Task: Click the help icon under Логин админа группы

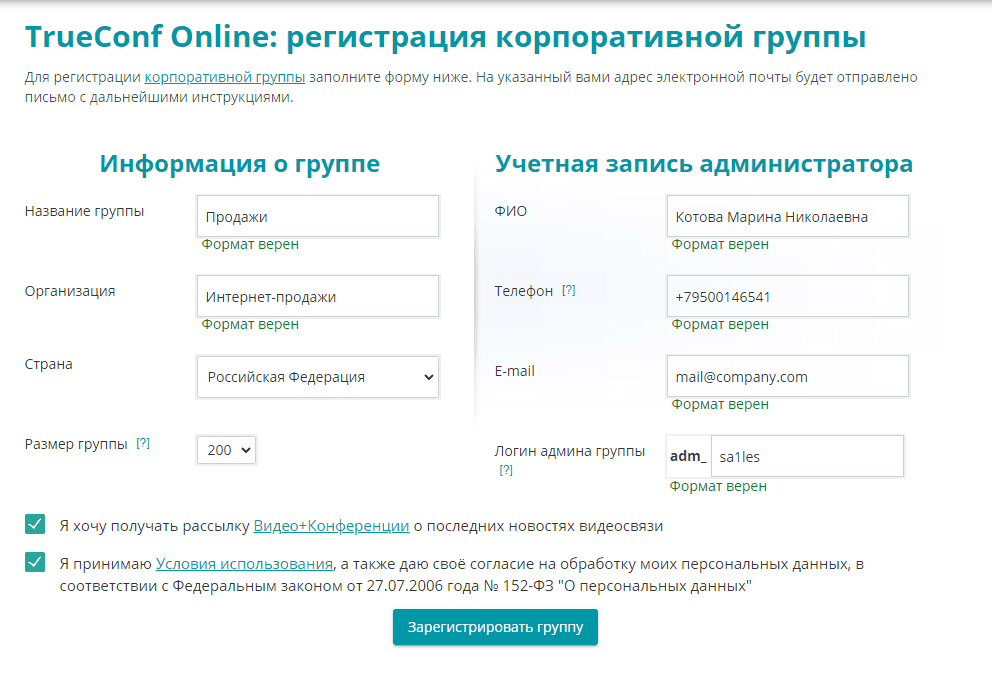Action: pos(506,470)
